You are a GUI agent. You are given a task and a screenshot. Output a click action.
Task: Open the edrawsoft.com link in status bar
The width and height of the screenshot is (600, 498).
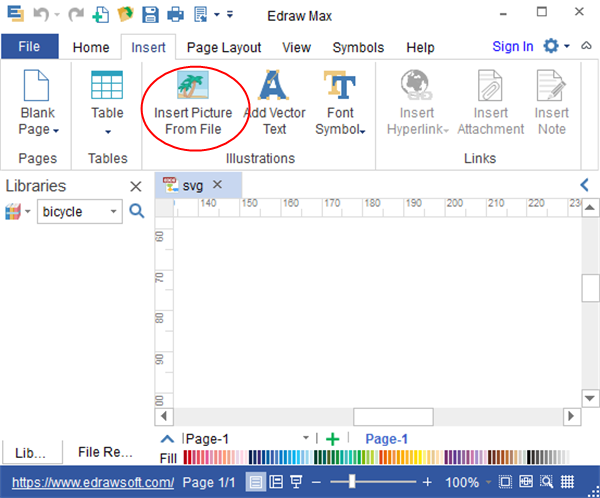93,482
